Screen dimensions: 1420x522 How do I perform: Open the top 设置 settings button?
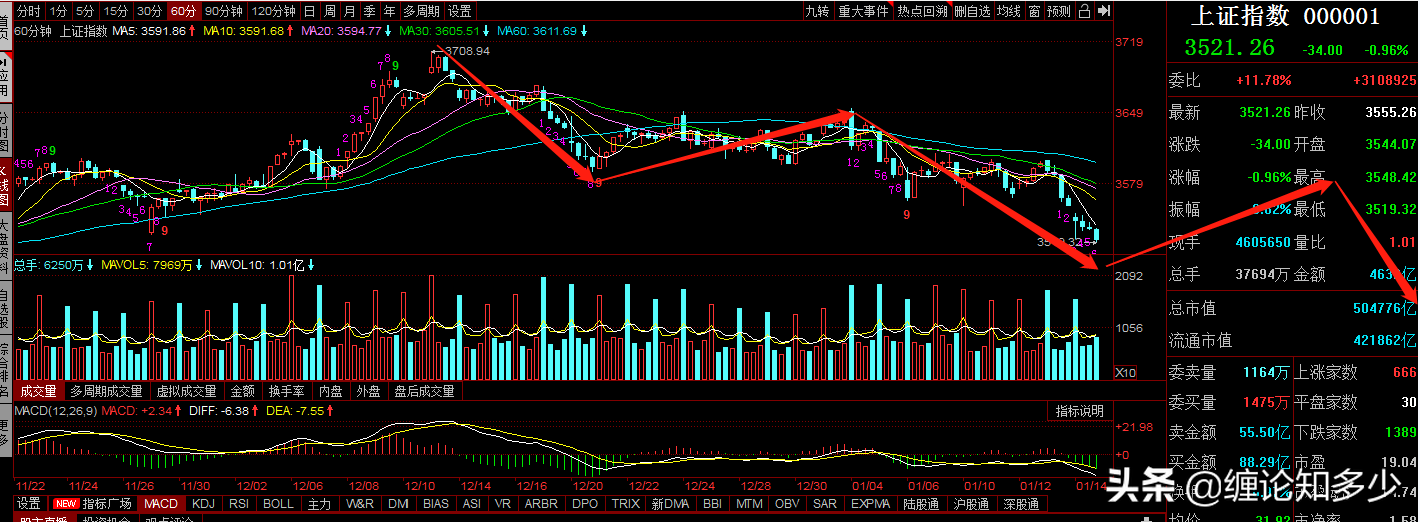460,11
